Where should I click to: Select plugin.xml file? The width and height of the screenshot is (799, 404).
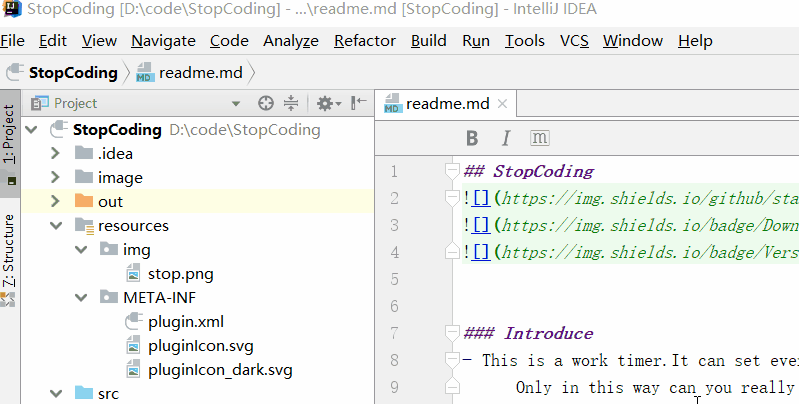197,321
